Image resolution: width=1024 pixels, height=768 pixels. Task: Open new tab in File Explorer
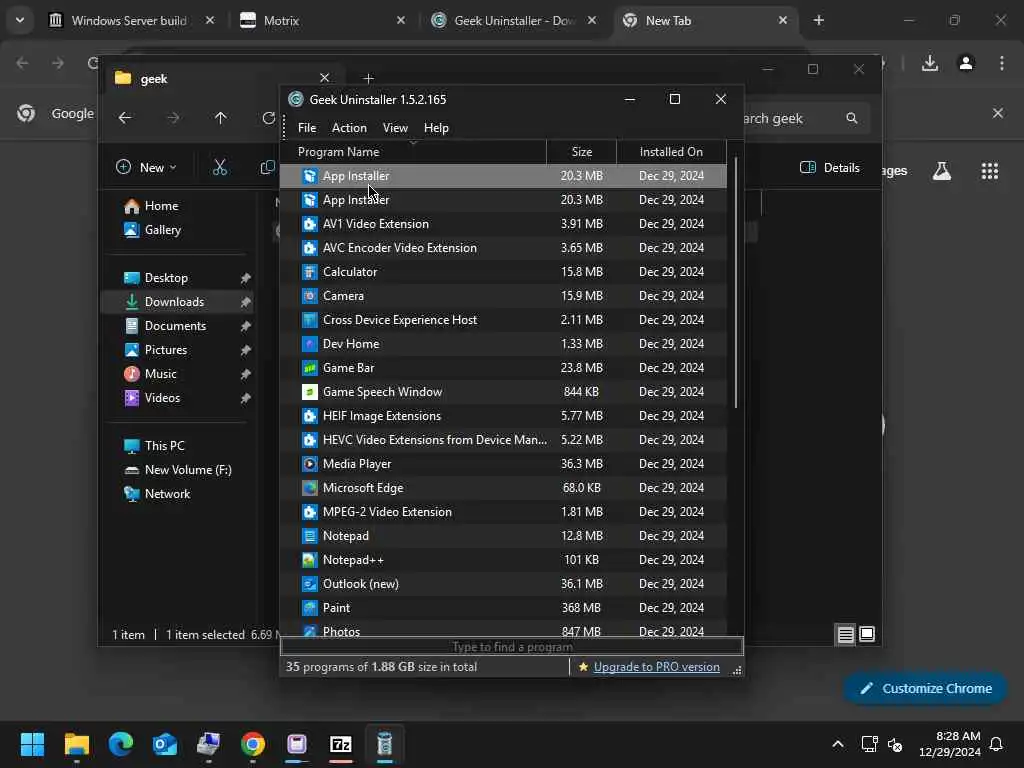coord(368,78)
